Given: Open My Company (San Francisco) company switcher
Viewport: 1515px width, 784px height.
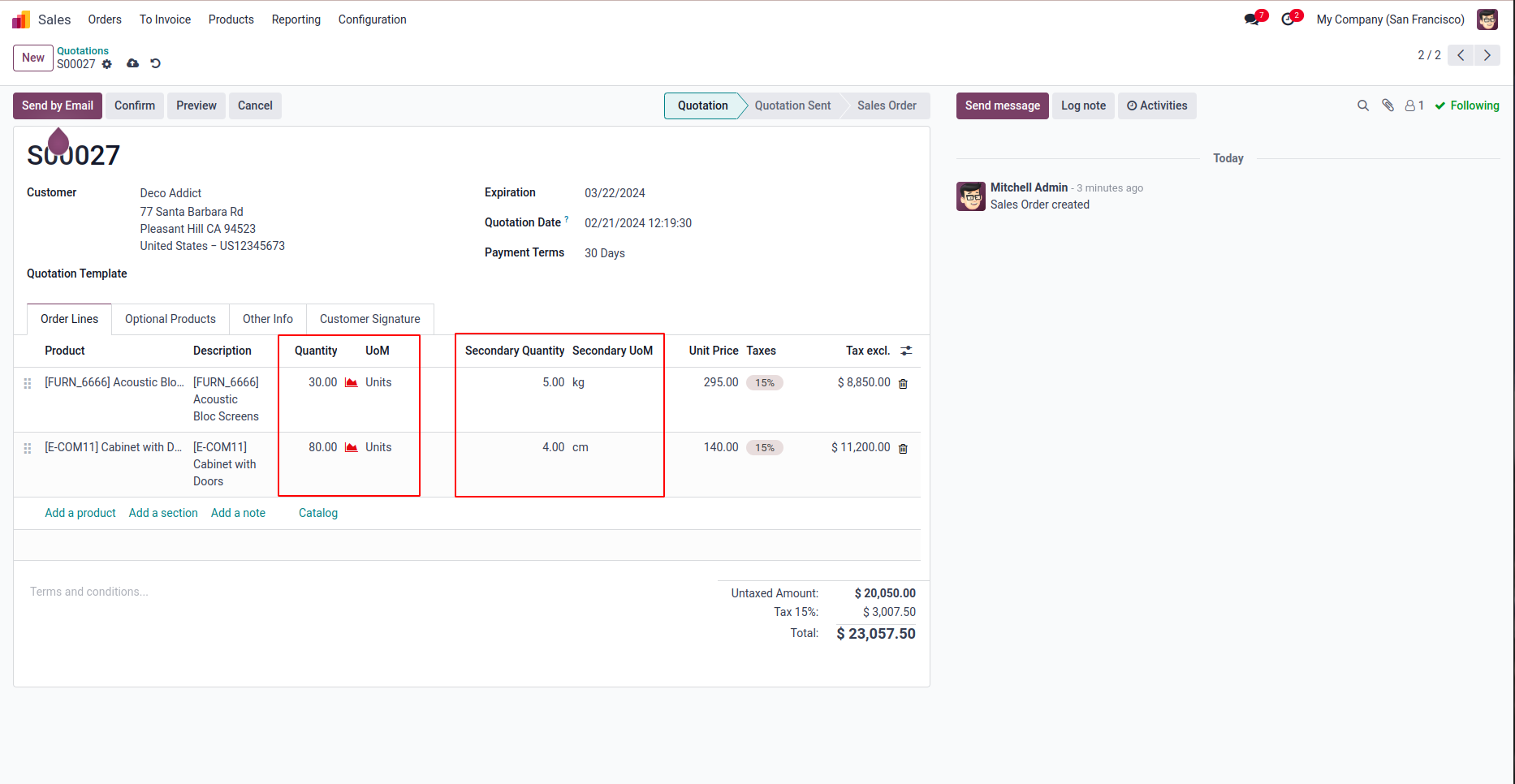Looking at the screenshot, I should coord(1390,19).
